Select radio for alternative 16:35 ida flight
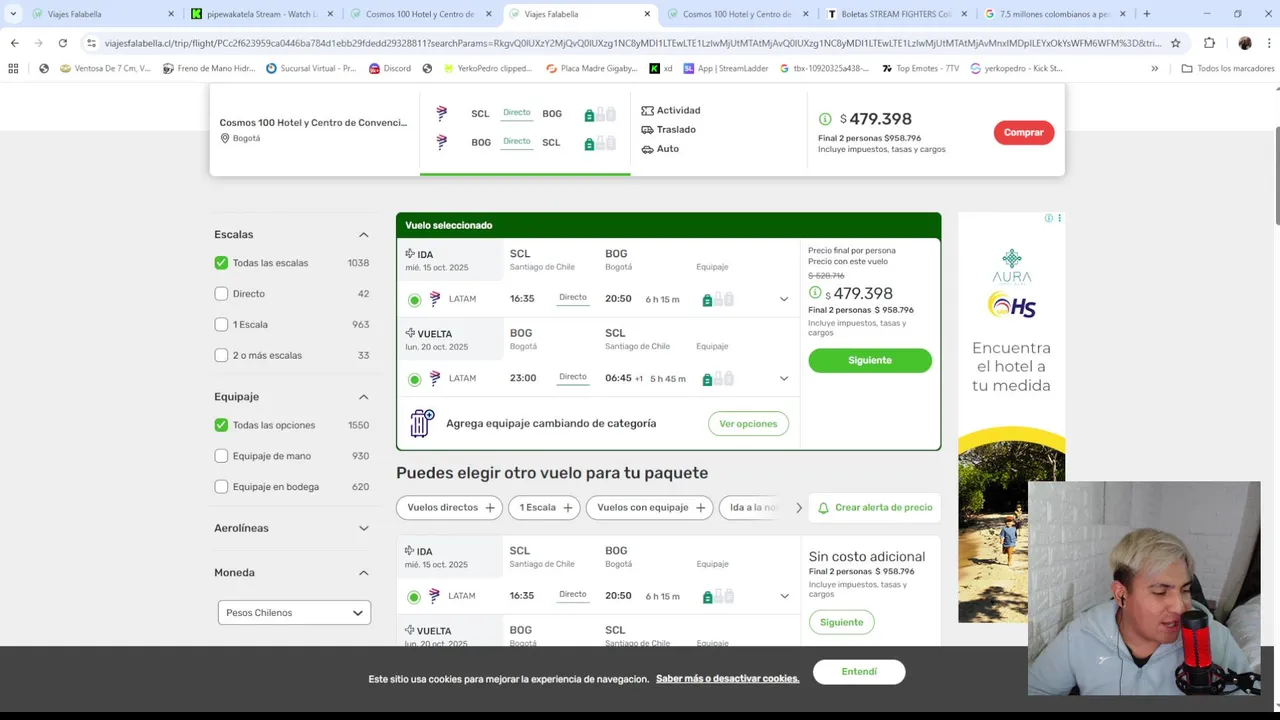The image size is (1280, 720). click(x=414, y=597)
